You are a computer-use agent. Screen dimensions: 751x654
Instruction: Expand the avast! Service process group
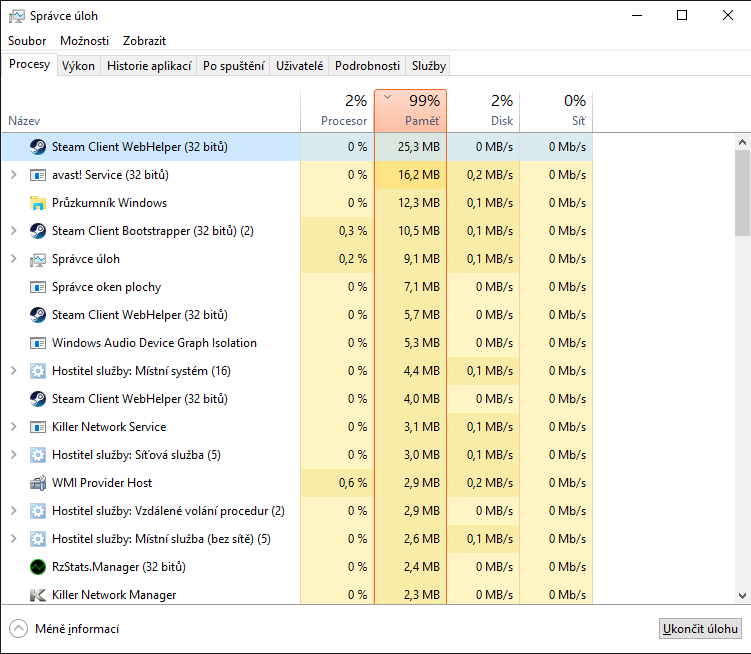point(13,175)
